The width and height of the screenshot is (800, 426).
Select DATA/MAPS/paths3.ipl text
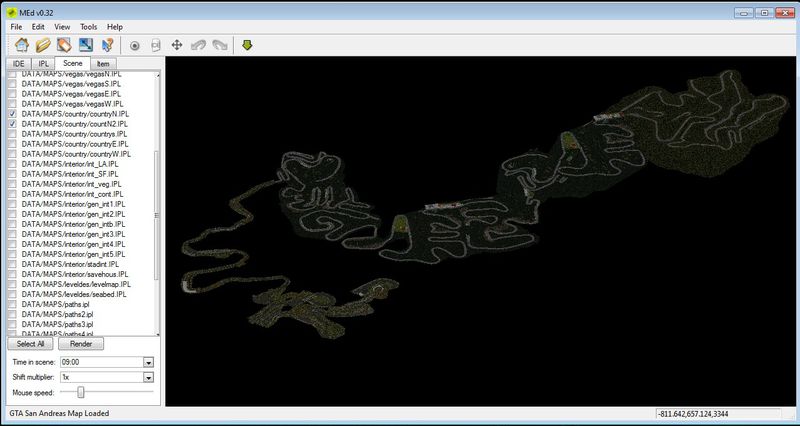point(57,324)
